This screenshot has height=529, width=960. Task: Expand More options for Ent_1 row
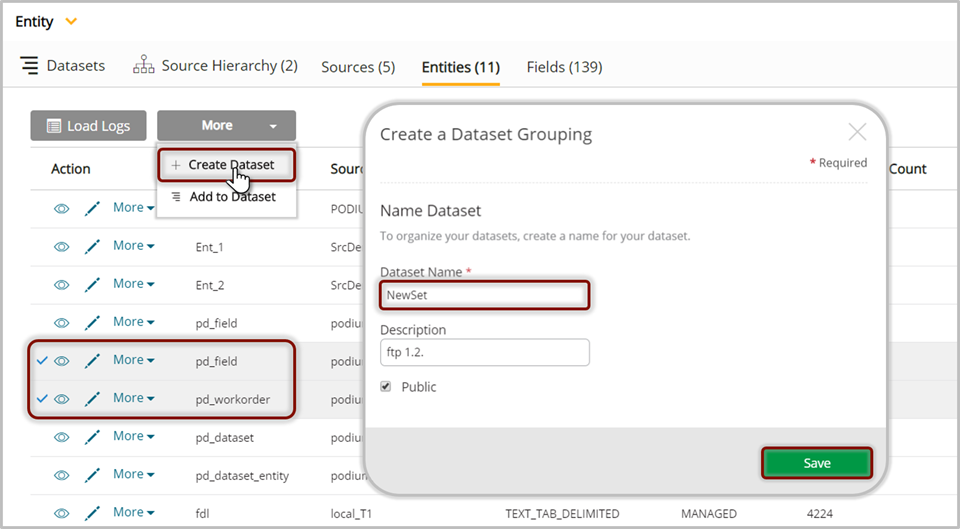133,246
